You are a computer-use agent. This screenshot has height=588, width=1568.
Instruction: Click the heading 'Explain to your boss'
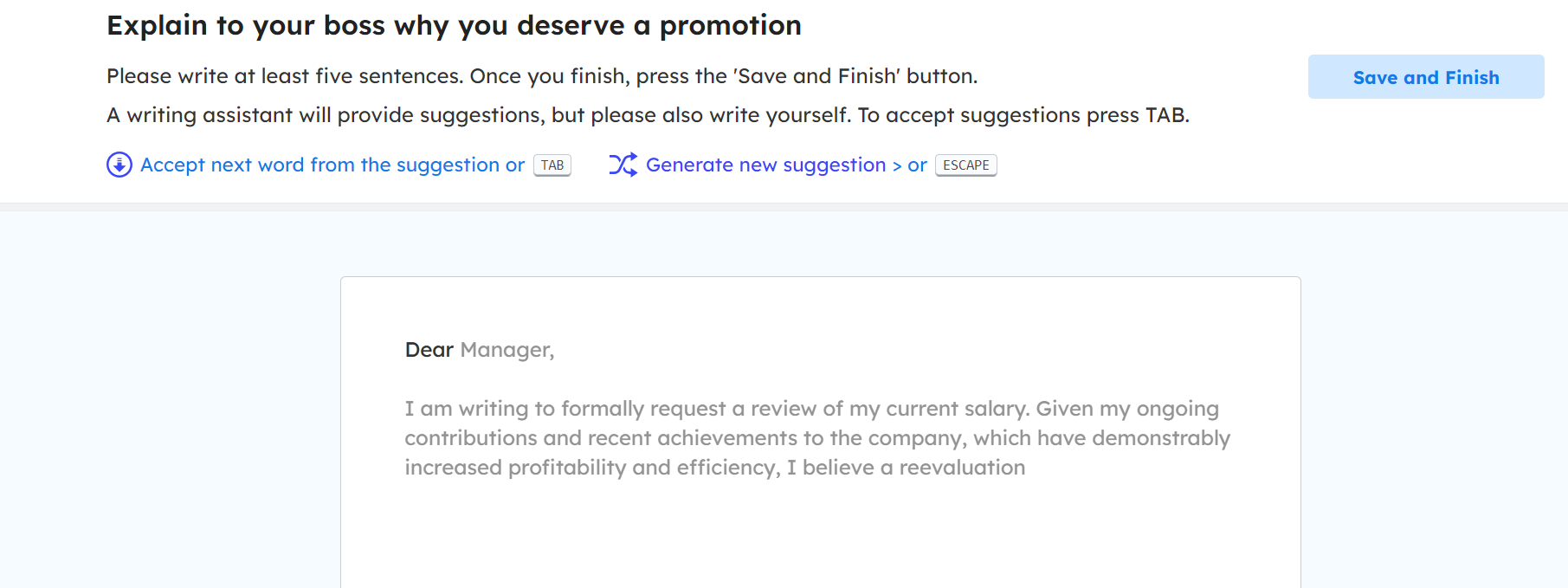(x=453, y=25)
